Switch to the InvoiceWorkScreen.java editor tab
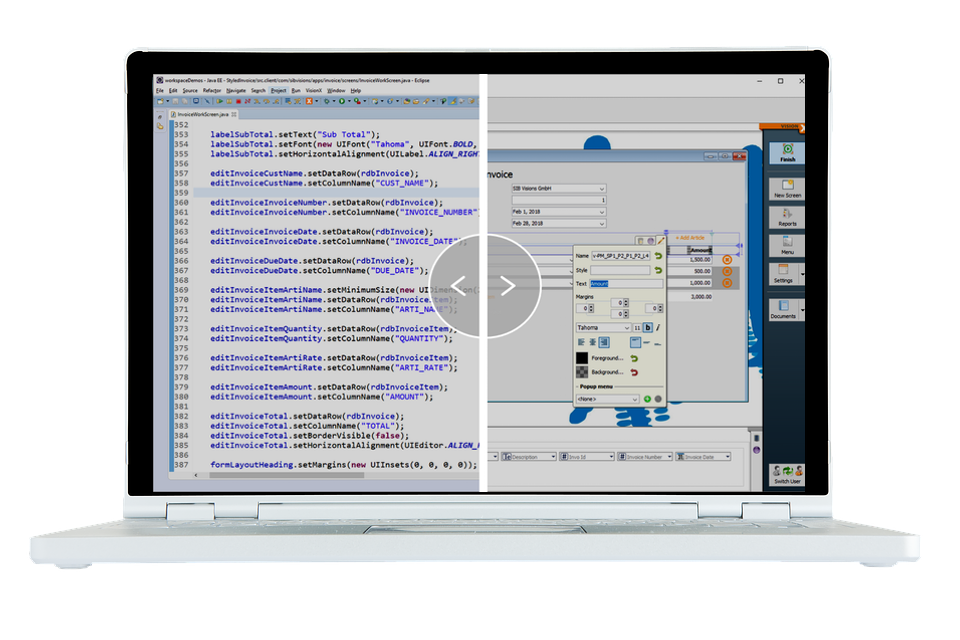 coord(203,115)
